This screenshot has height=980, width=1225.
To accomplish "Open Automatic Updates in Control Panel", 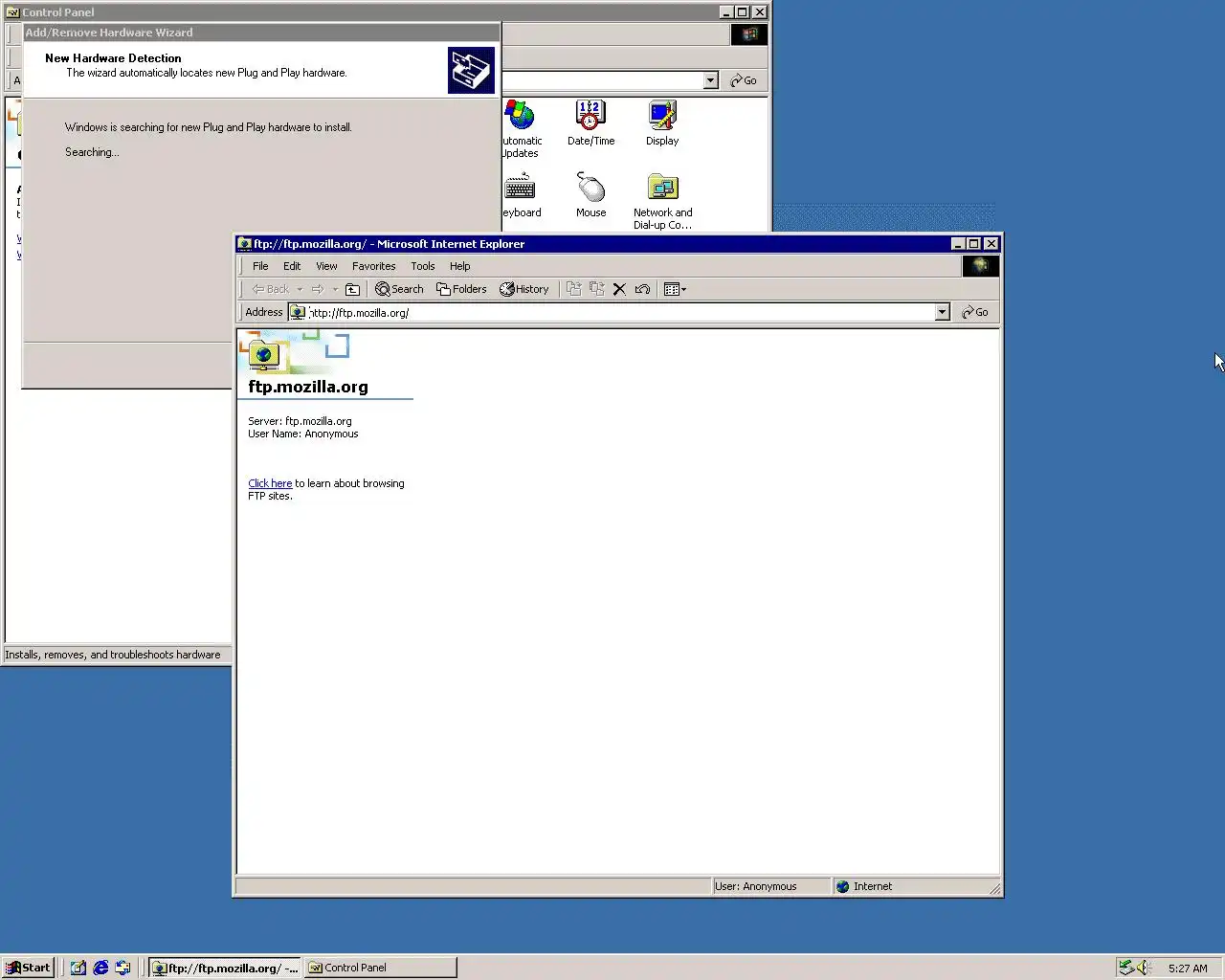I will click(x=521, y=129).
